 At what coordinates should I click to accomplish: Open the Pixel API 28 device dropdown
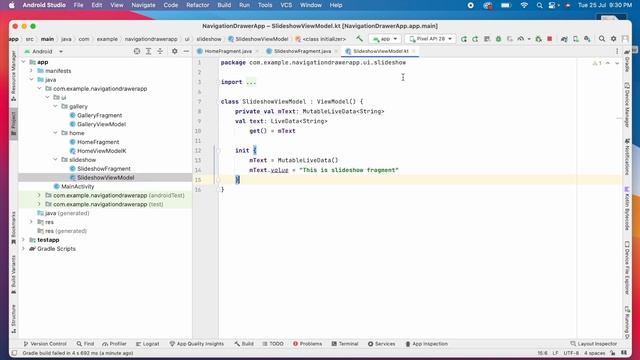click(x=431, y=39)
